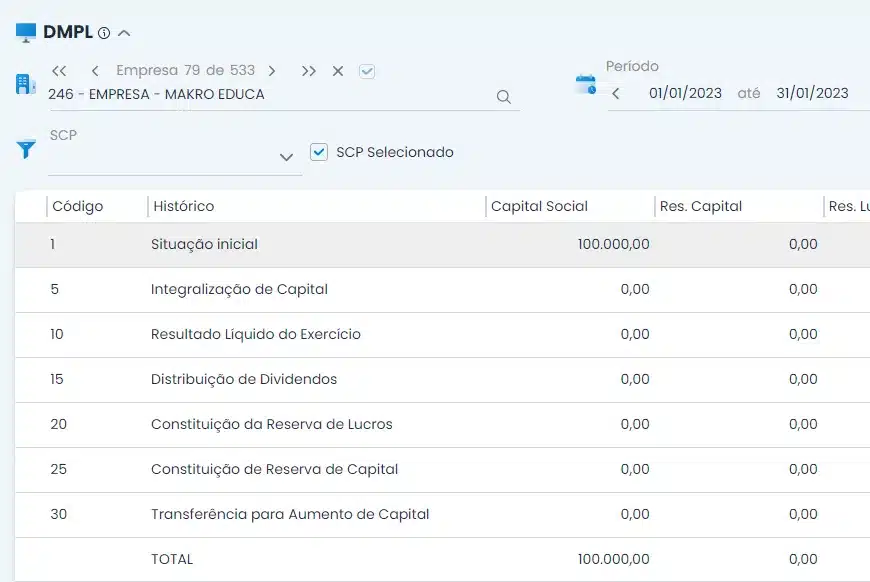870x582 pixels.
Task: Select Transferência para Aumento de Capital row
Action: click(442, 514)
